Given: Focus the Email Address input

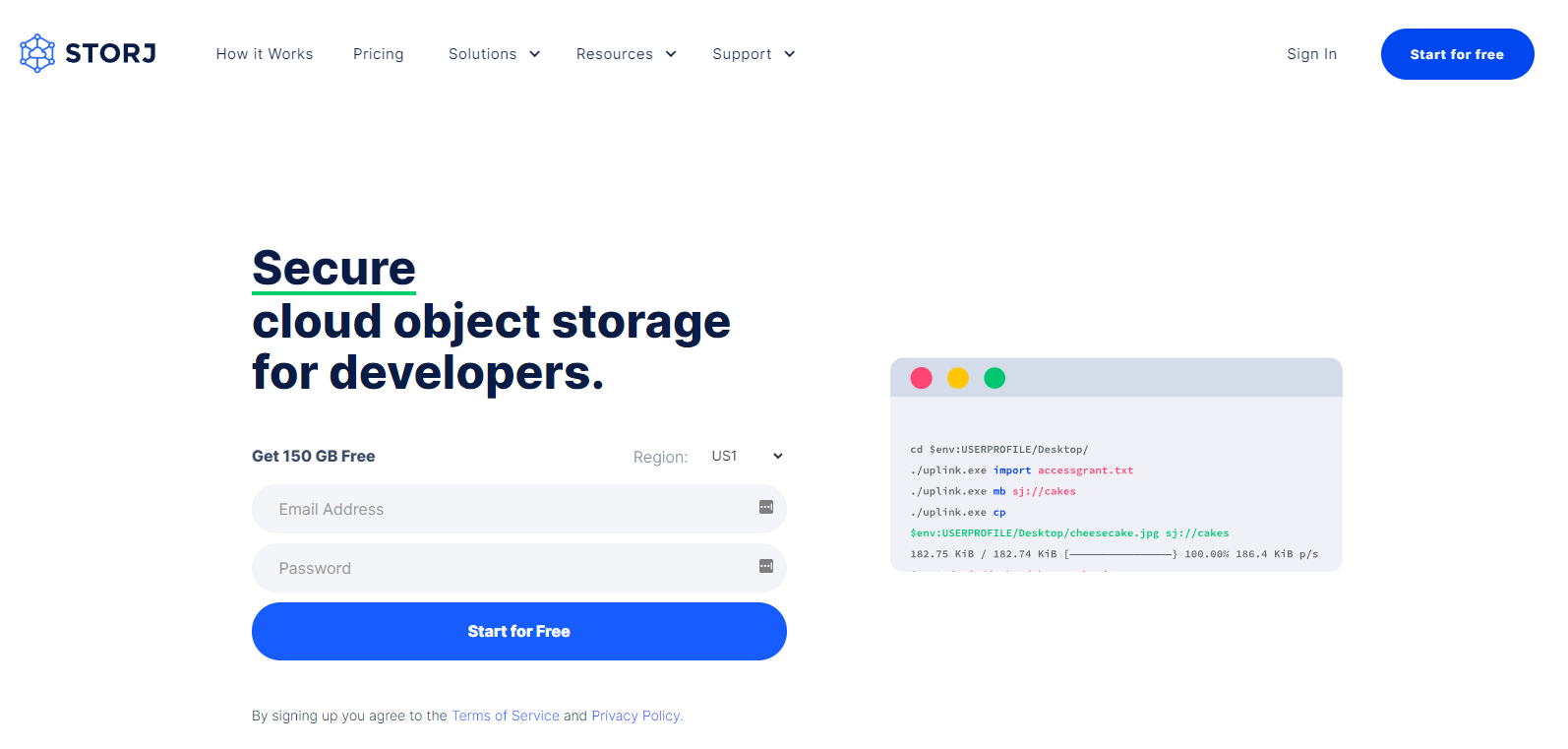Looking at the screenshot, I should (x=519, y=509).
